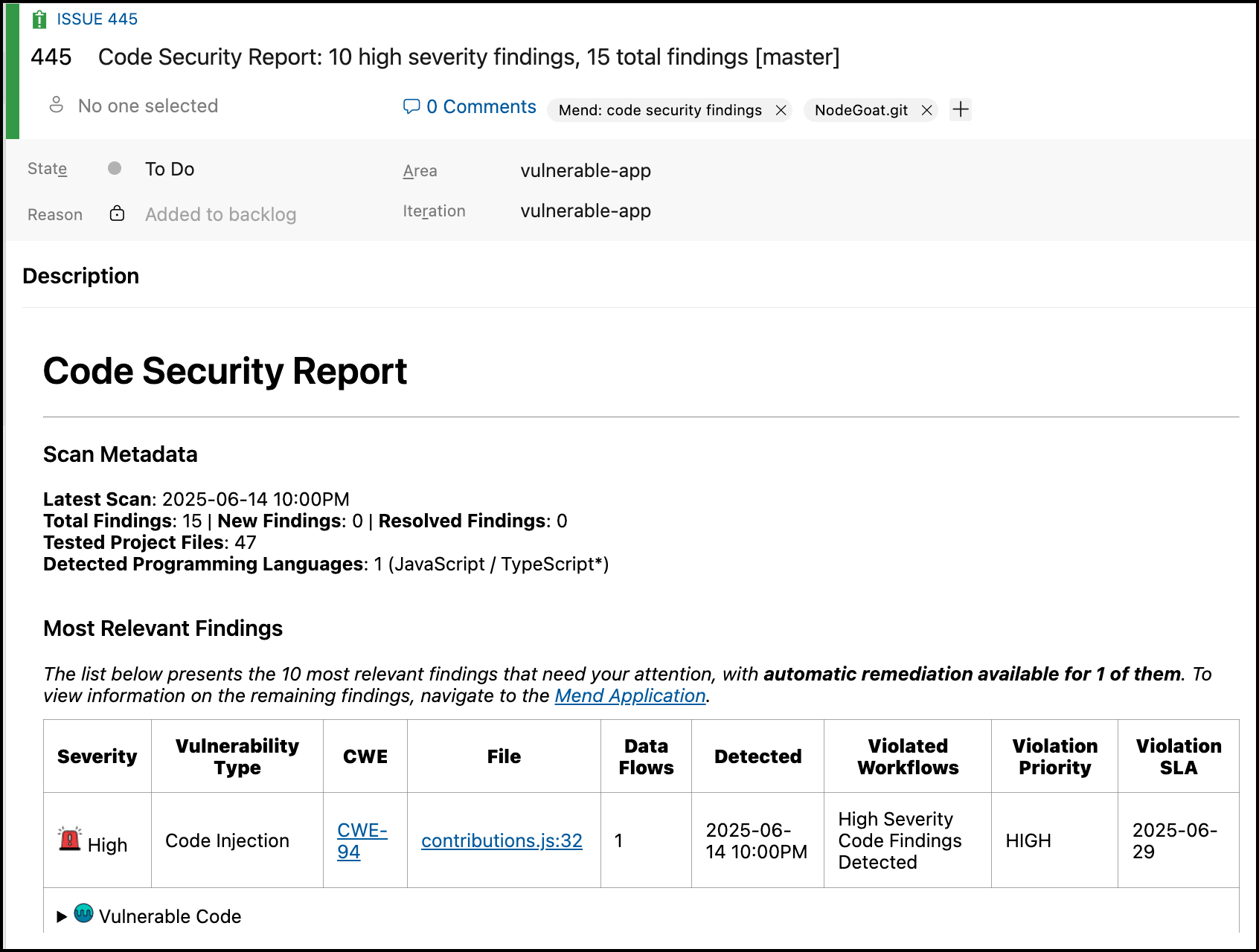
Task: Click the issue title text field
Action: [469, 57]
